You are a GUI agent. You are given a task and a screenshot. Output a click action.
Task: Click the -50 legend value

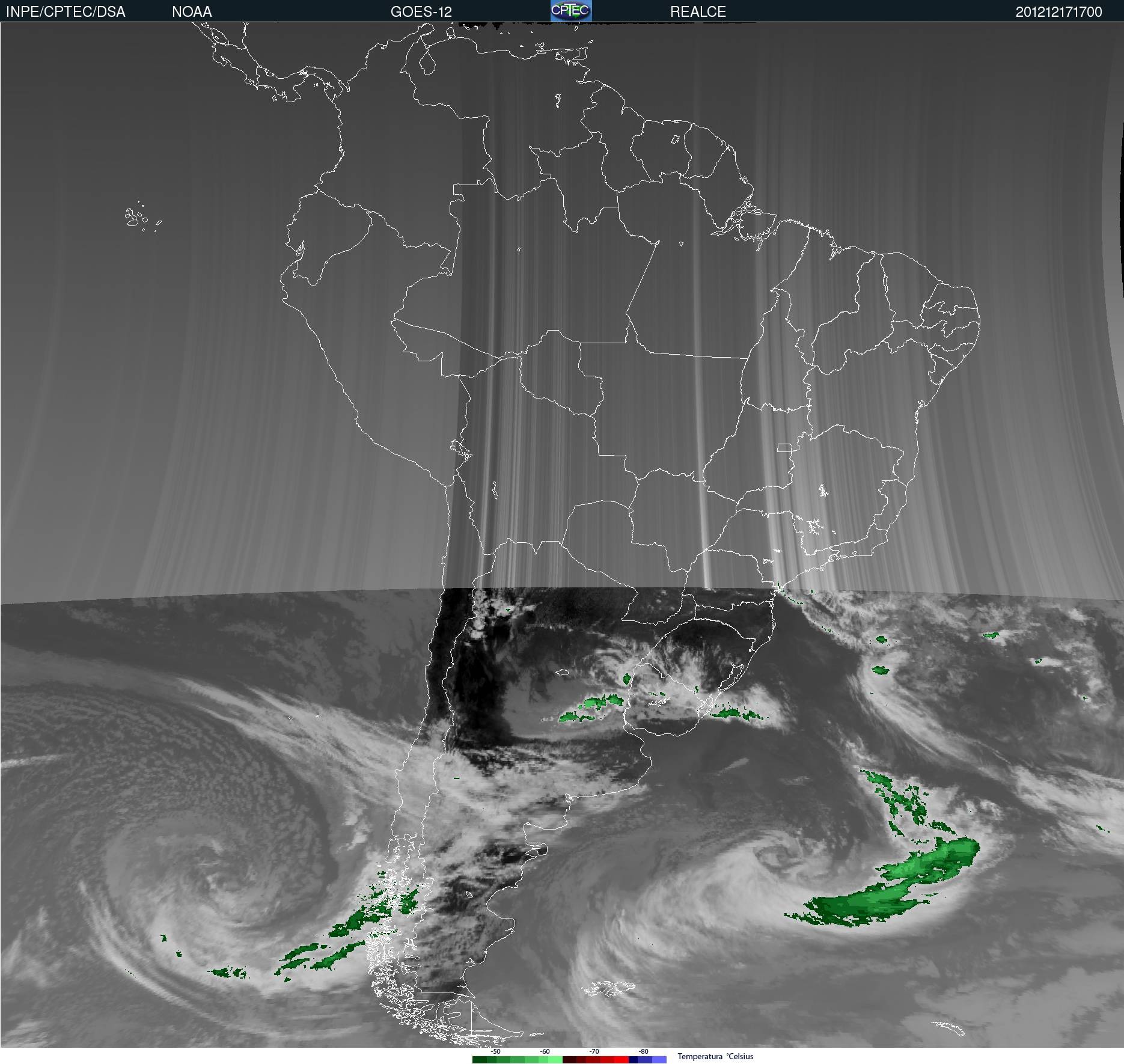tap(495, 1051)
